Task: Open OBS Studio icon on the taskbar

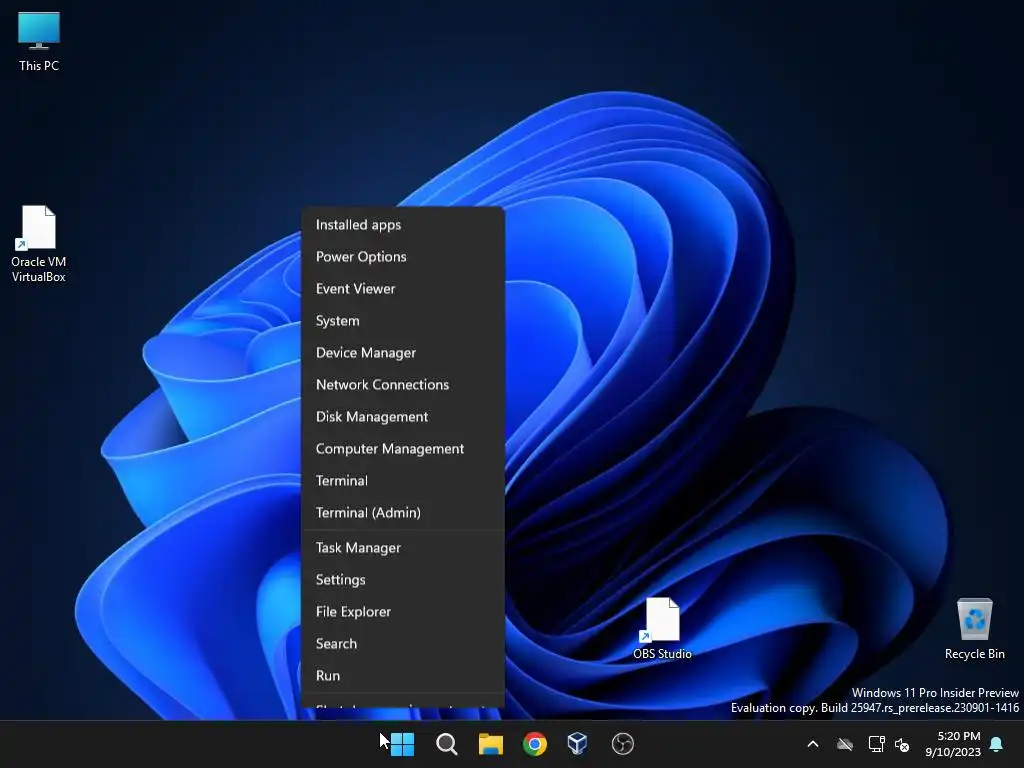Action: (622, 744)
